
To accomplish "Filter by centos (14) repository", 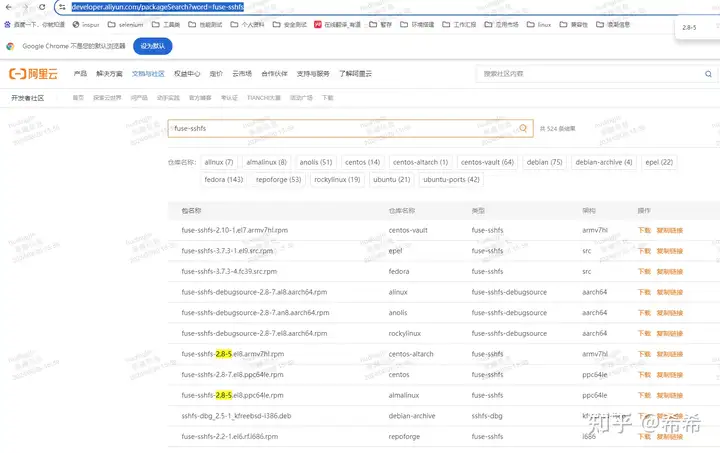I will [x=362, y=162].
